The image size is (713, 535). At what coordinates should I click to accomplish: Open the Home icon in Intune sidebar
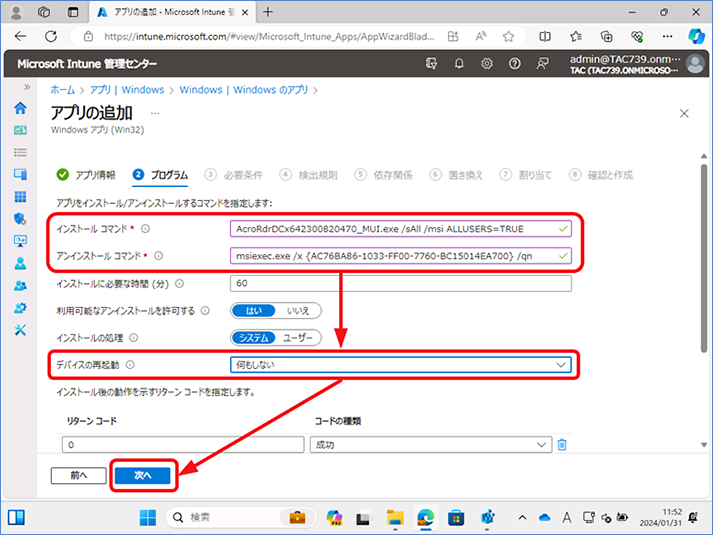20,108
